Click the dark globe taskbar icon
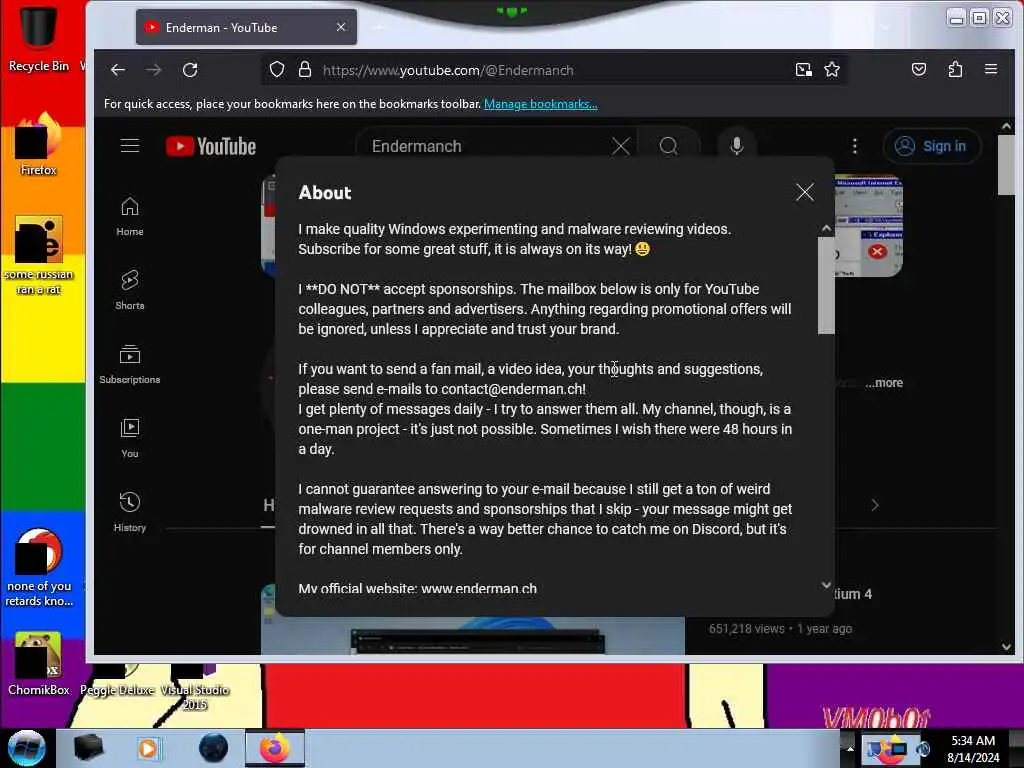The width and height of the screenshot is (1024, 768). (x=213, y=748)
